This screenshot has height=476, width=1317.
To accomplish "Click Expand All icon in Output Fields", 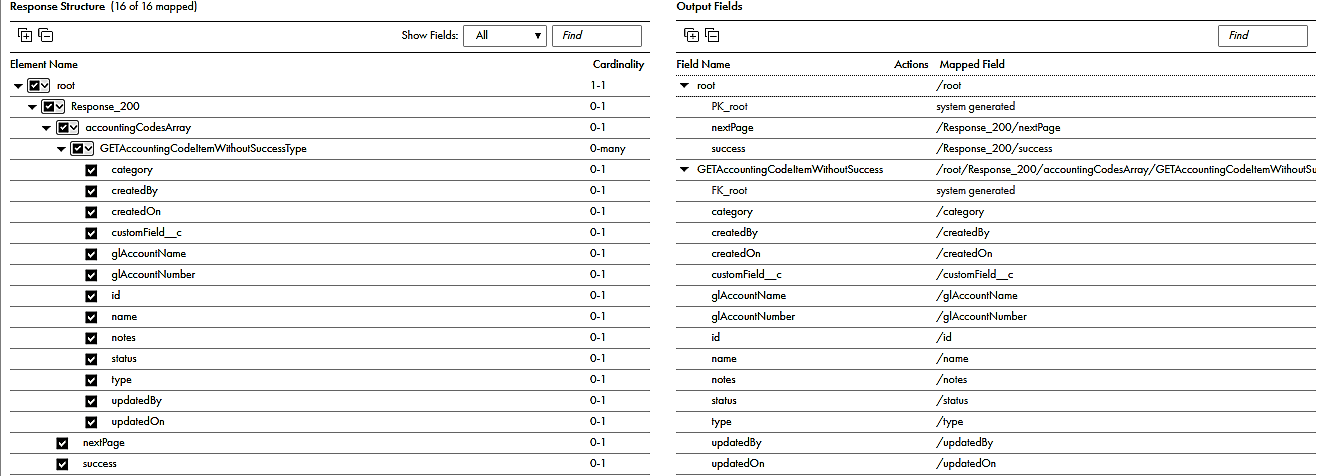I will 691,35.
